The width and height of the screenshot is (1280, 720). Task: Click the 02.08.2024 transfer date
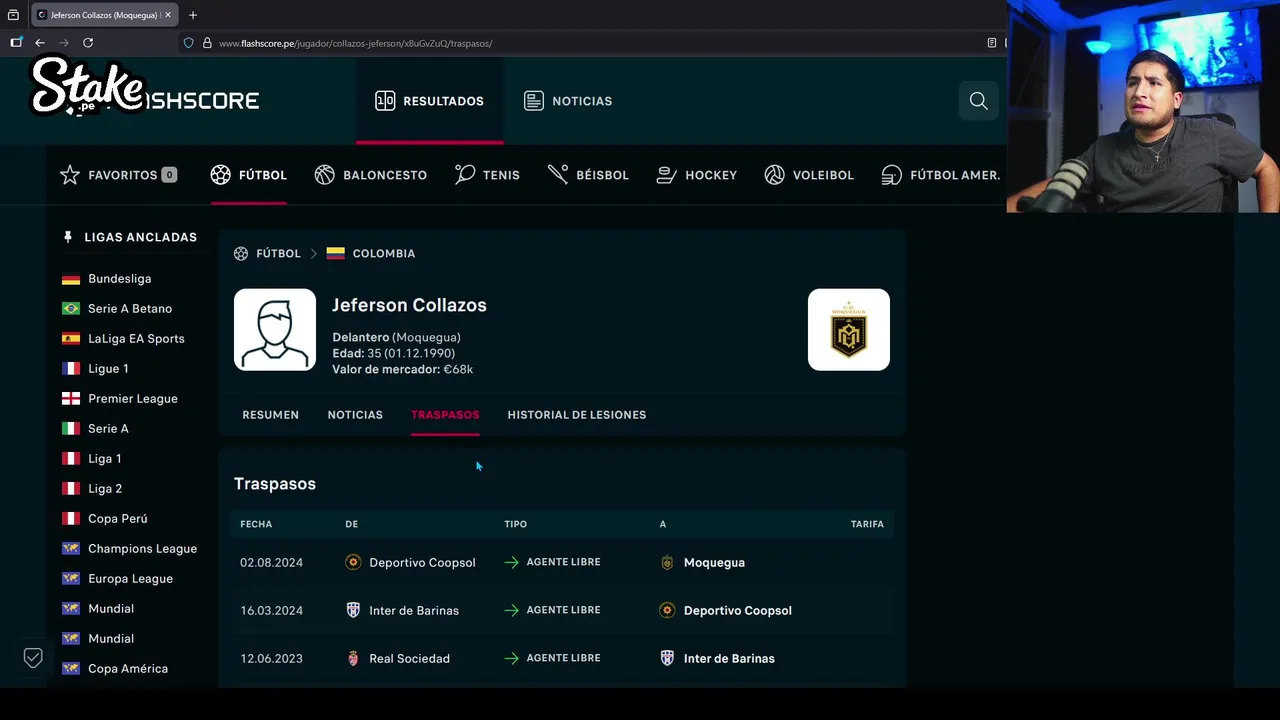tap(271, 563)
